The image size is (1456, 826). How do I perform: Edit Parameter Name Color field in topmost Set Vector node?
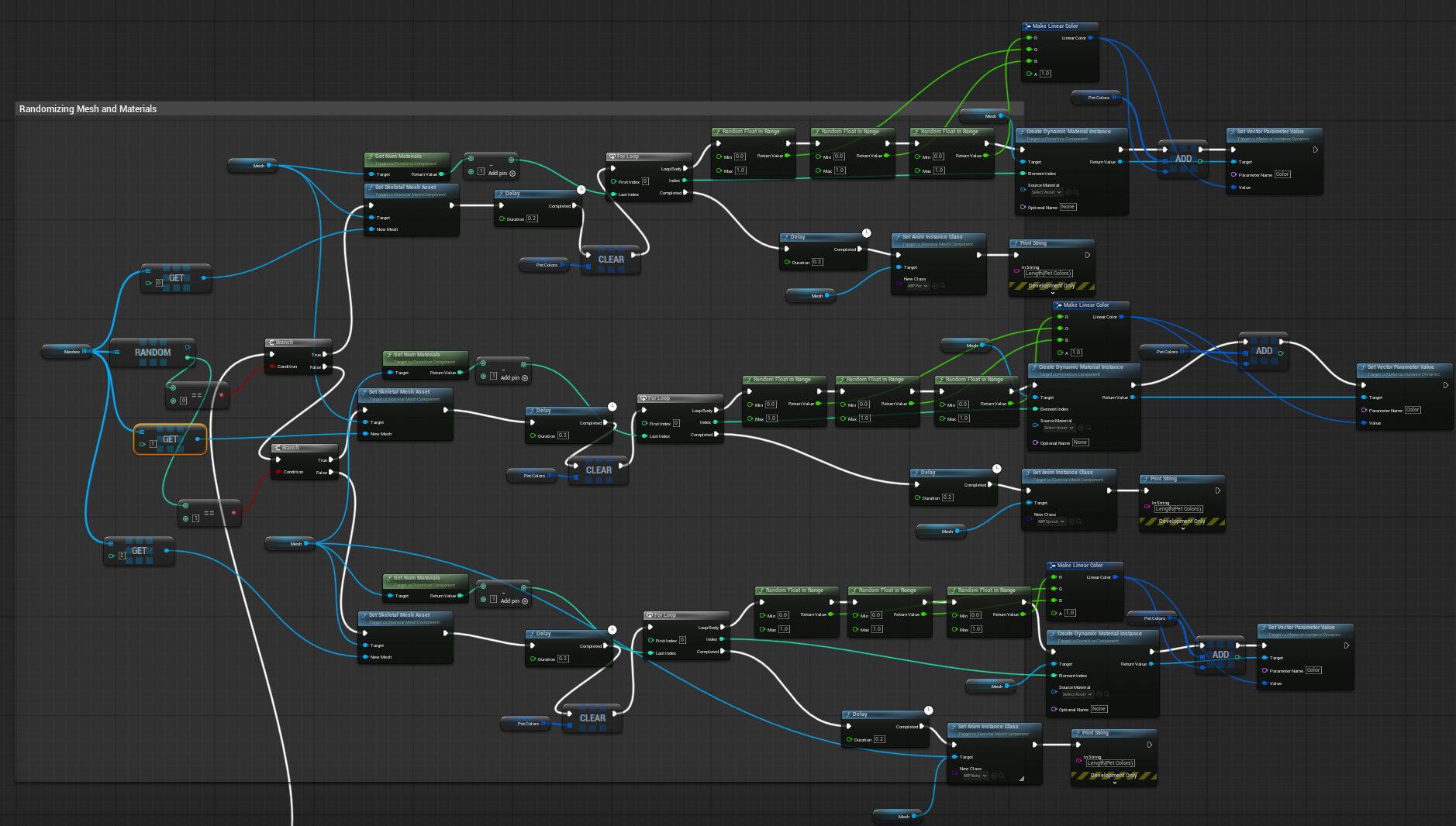pyautogui.click(x=1283, y=174)
